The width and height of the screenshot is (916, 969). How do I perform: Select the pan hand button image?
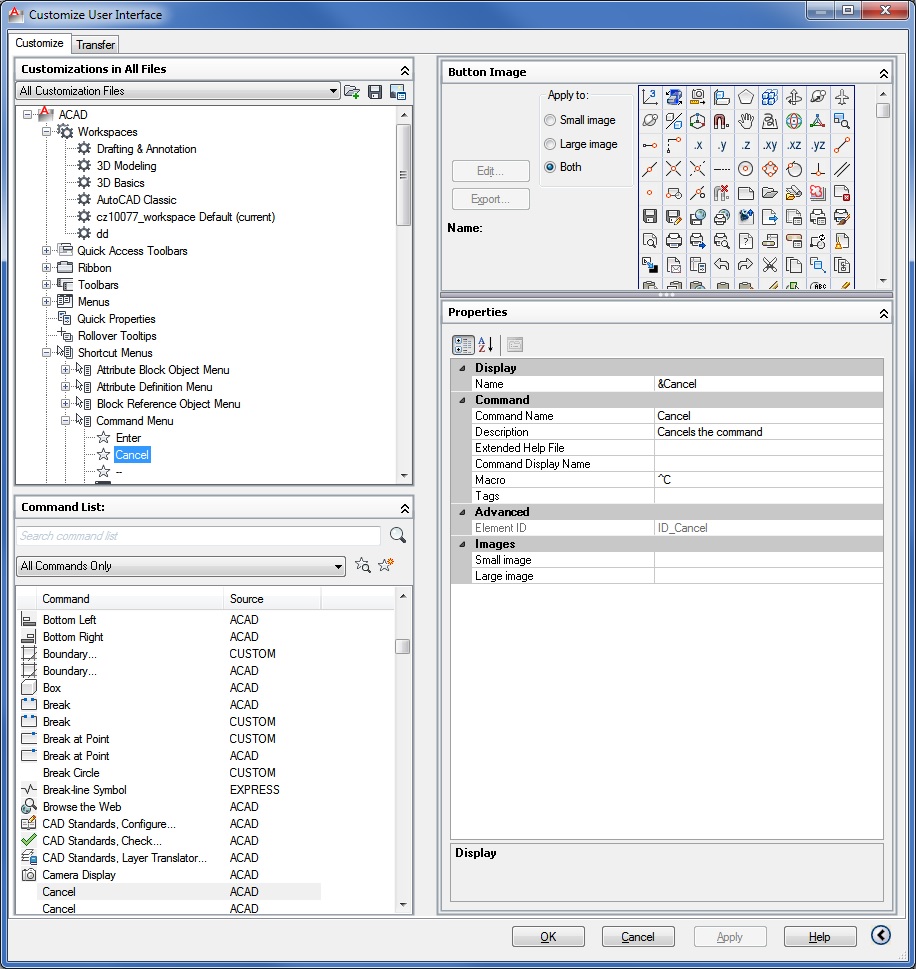tap(746, 121)
